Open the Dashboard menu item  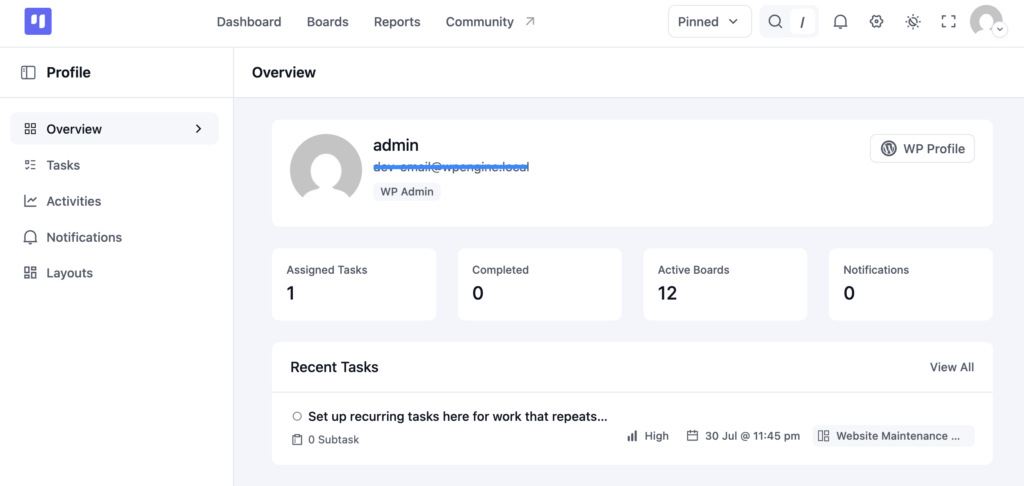(x=249, y=22)
